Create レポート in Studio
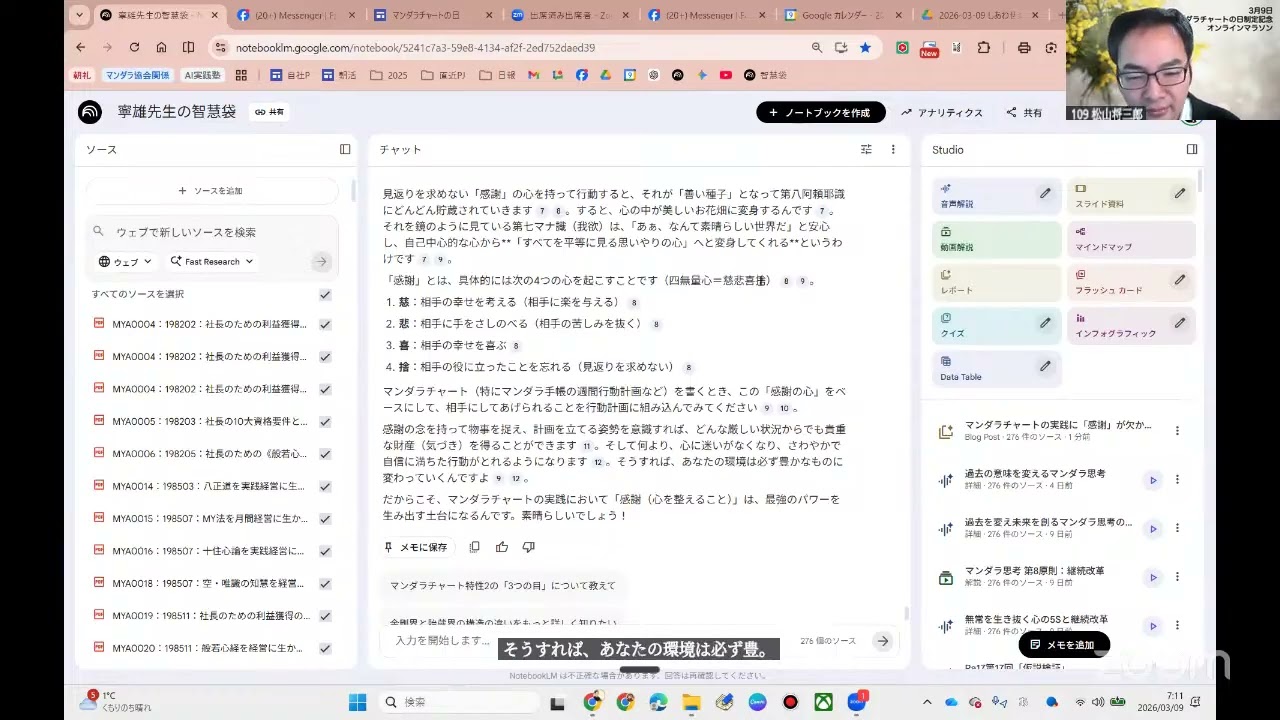Image resolution: width=1280 pixels, height=720 pixels. 996,283
